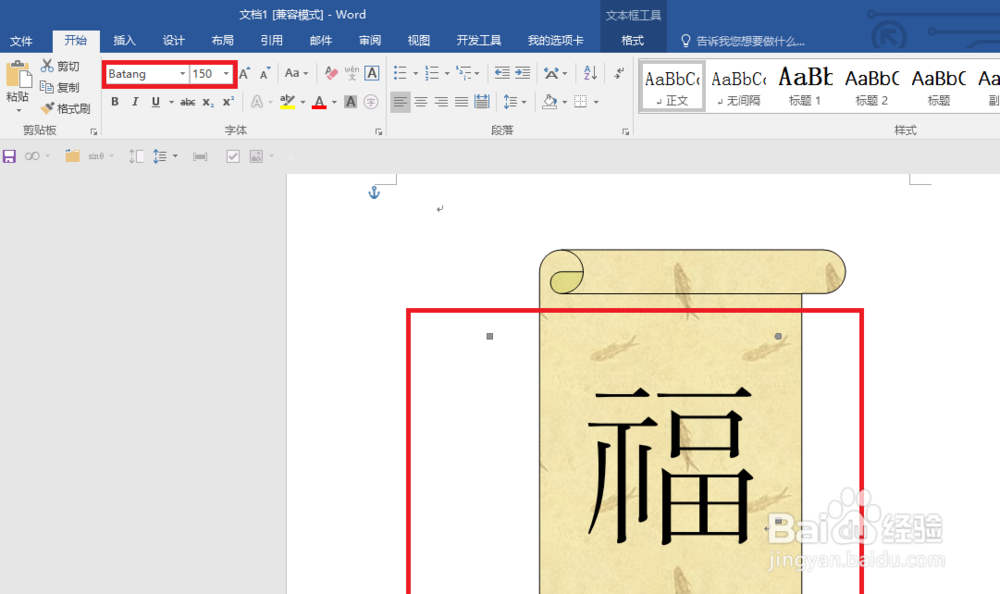Screen dimensions: 1000x594
Task: Toggle subscript formatting
Action: (208, 102)
